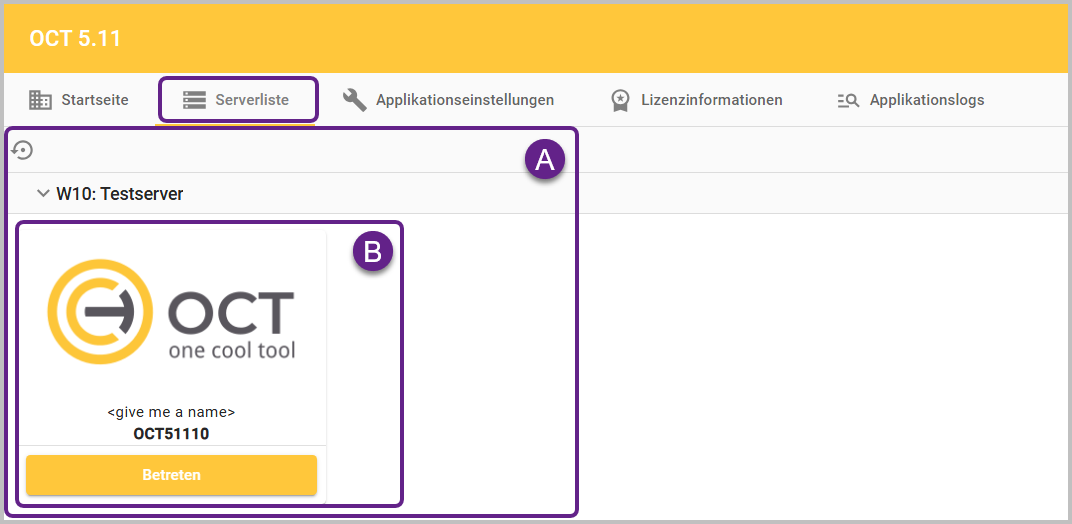This screenshot has height=524, width=1072.
Task: Switch to the Serverliste tab
Action: click(x=252, y=100)
